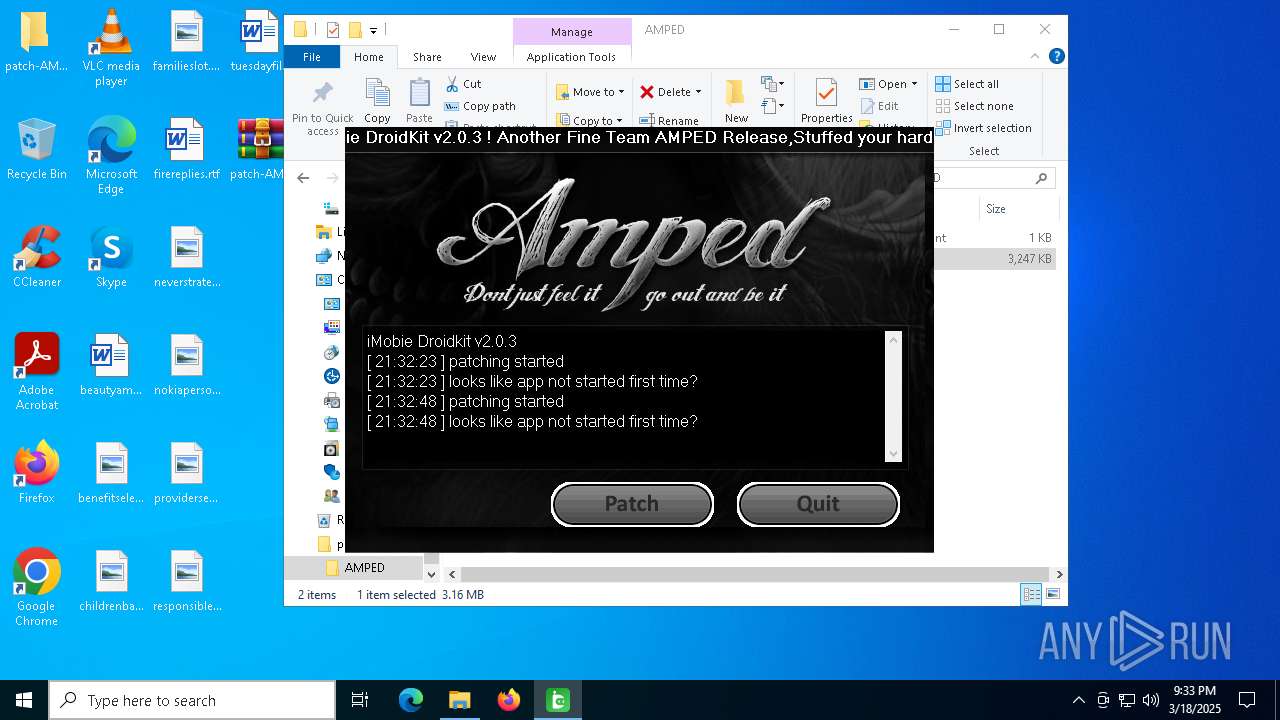Click the Explorer Back navigation arrow
Viewport: 1280px width, 720px height.
304,178
